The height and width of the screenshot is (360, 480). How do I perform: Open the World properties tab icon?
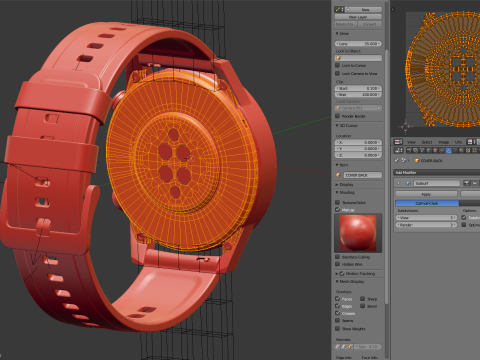[429, 150]
